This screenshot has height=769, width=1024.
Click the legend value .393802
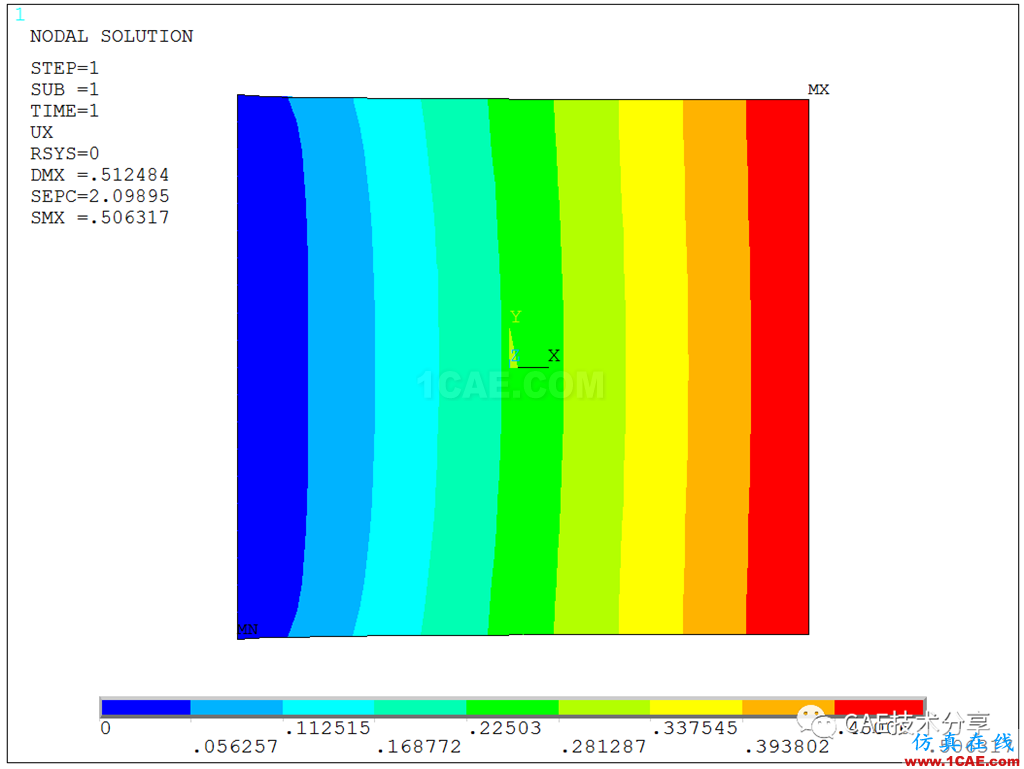click(x=788, y=747)
